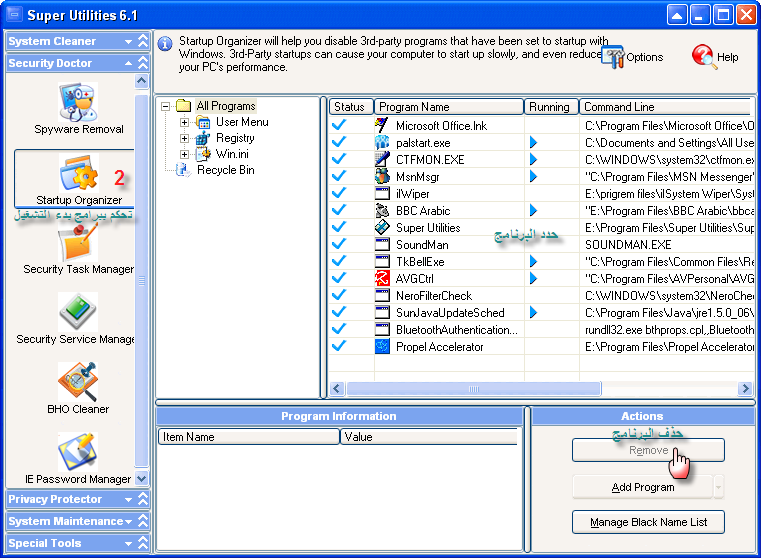Open IE Password Manager icon
761x558 pixels.
pos(78,452)
